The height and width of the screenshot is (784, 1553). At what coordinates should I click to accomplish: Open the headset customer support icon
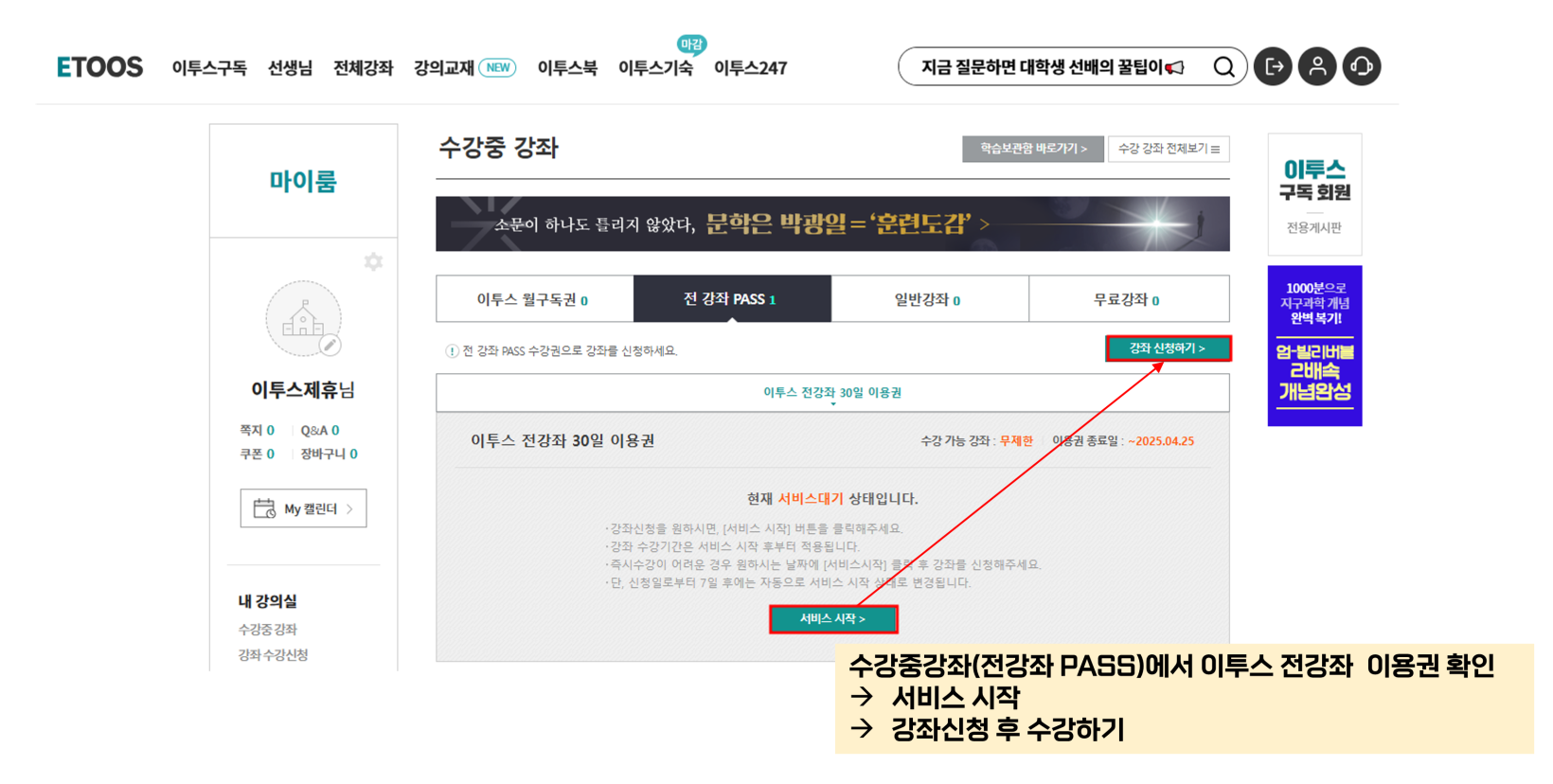(1362, 66)
